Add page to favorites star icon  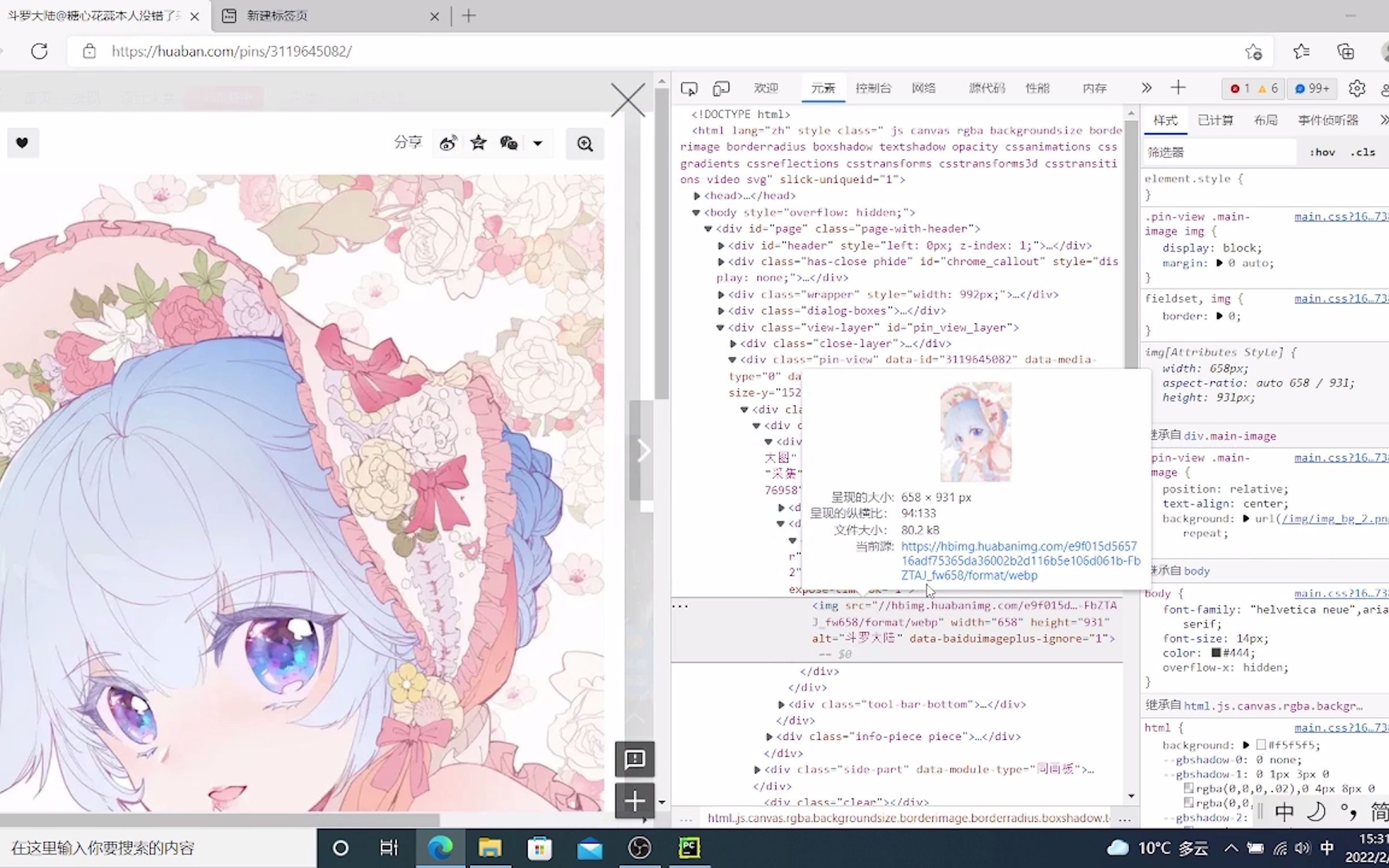1253,52
